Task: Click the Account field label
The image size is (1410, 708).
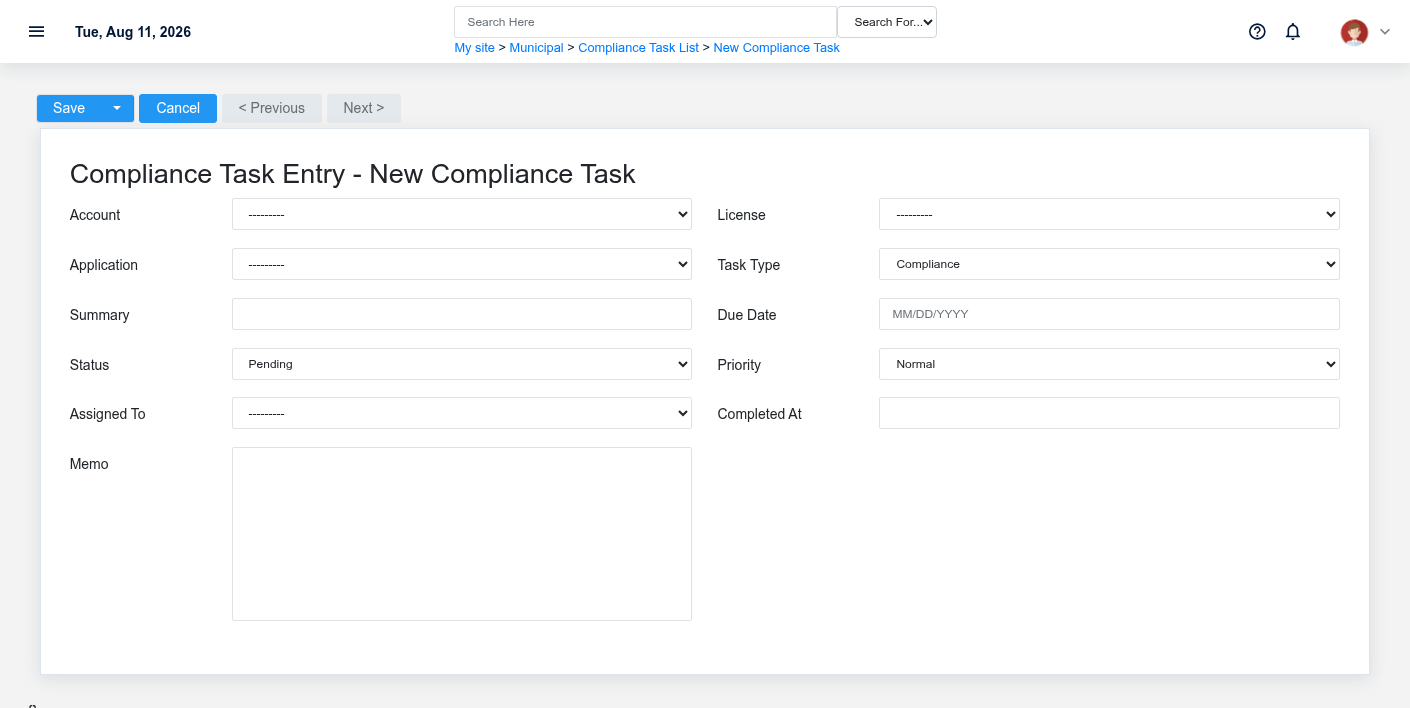Action: [x=95, y=215]
